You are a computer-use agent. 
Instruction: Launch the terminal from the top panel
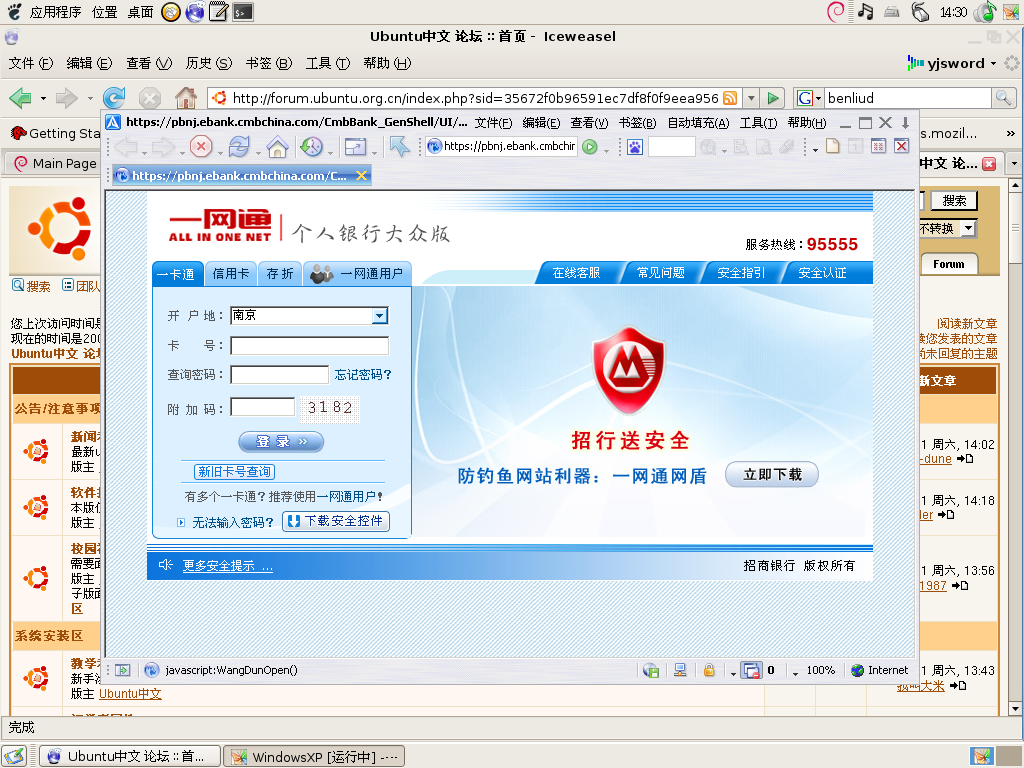tap(243, 12)
